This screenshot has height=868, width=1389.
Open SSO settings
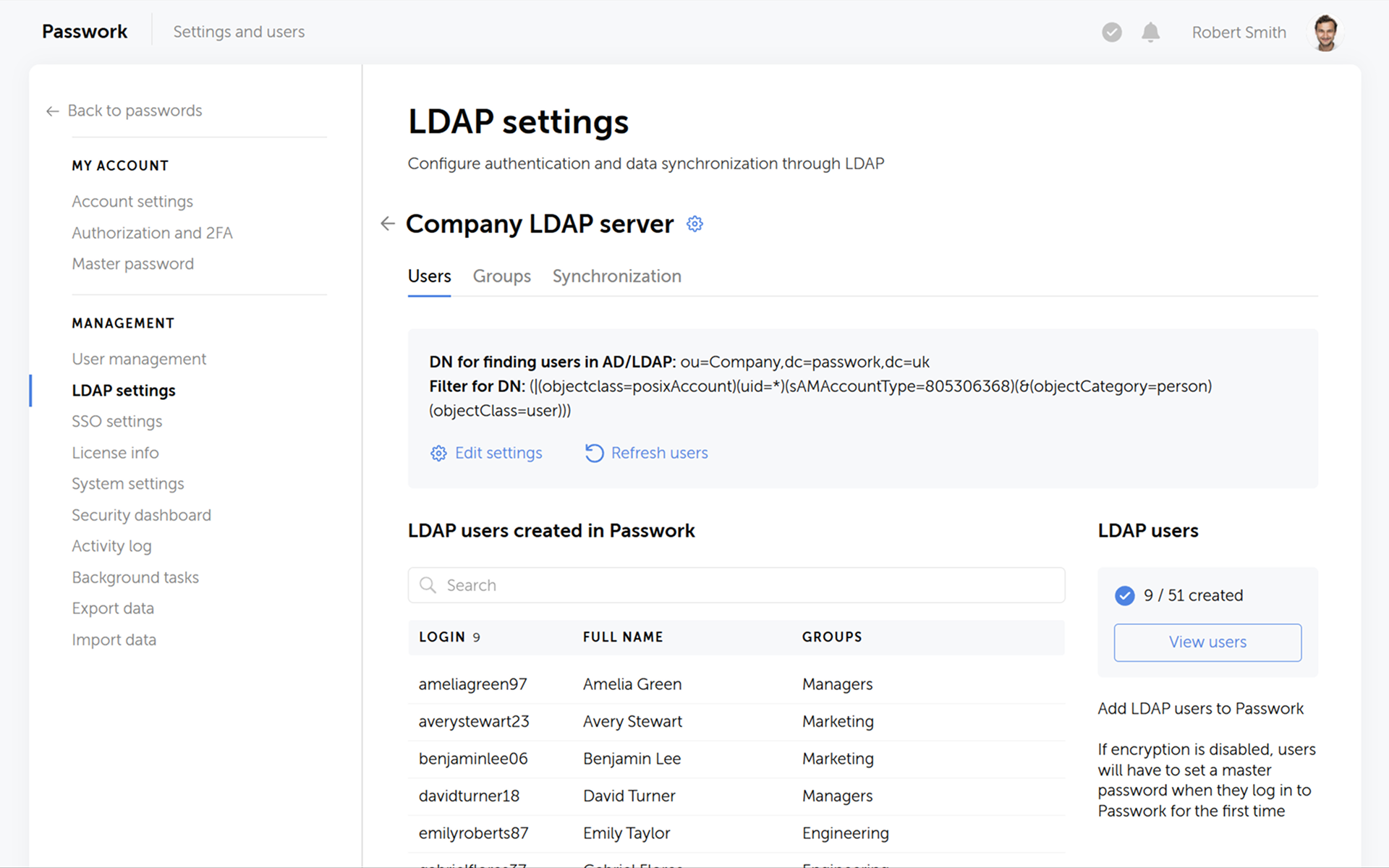pyautogui.click(x=116, y=421)
